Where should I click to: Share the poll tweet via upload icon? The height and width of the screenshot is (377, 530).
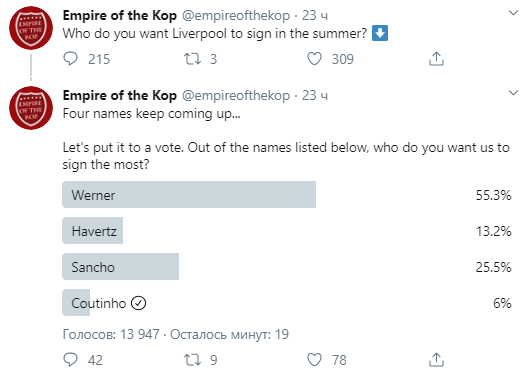click(x=436, y=360)
